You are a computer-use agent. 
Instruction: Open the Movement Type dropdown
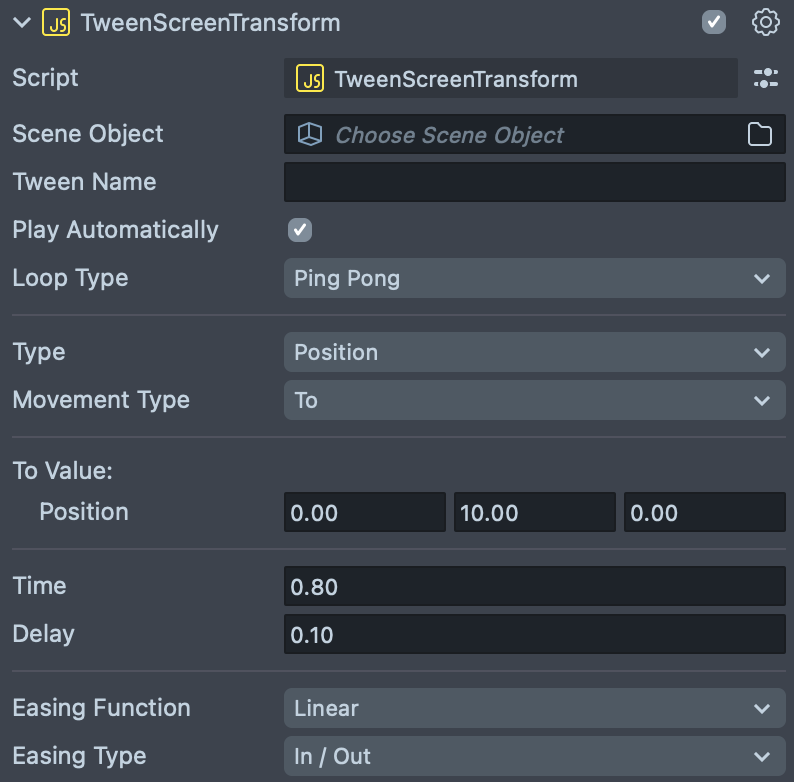pyautogui.click(x=534, y=400)
